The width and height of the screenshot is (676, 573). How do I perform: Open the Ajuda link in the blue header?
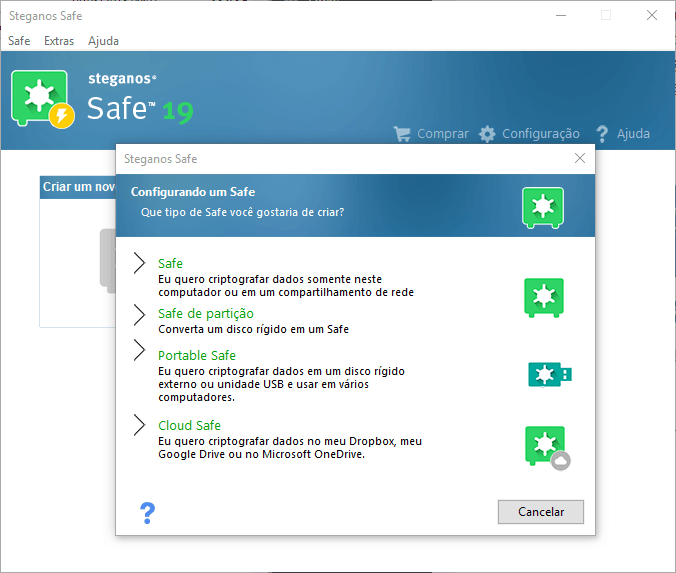pos(633,134)
